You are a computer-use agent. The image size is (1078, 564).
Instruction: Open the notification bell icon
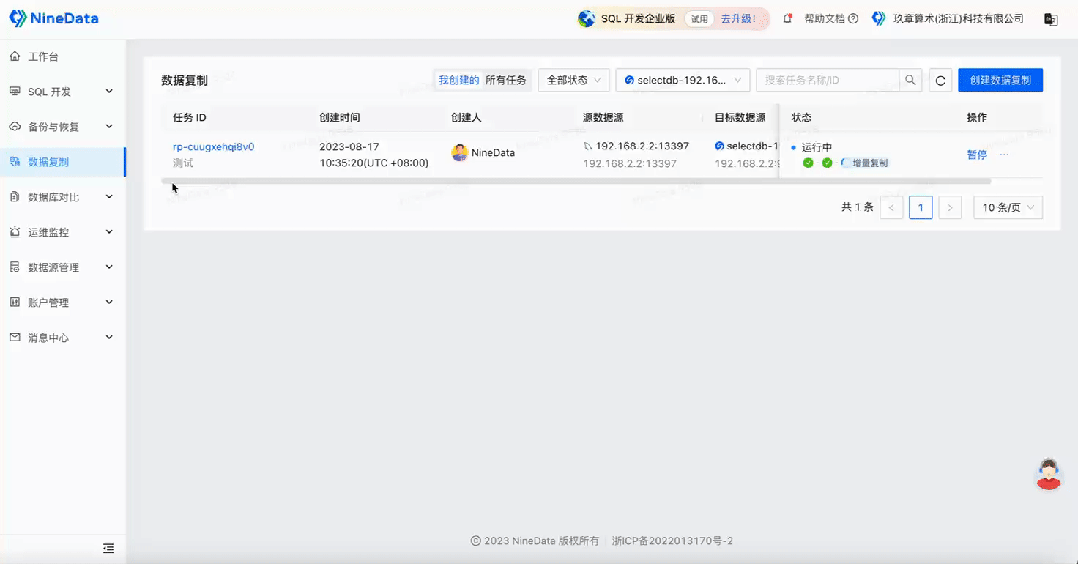click(x=787, y=19)
